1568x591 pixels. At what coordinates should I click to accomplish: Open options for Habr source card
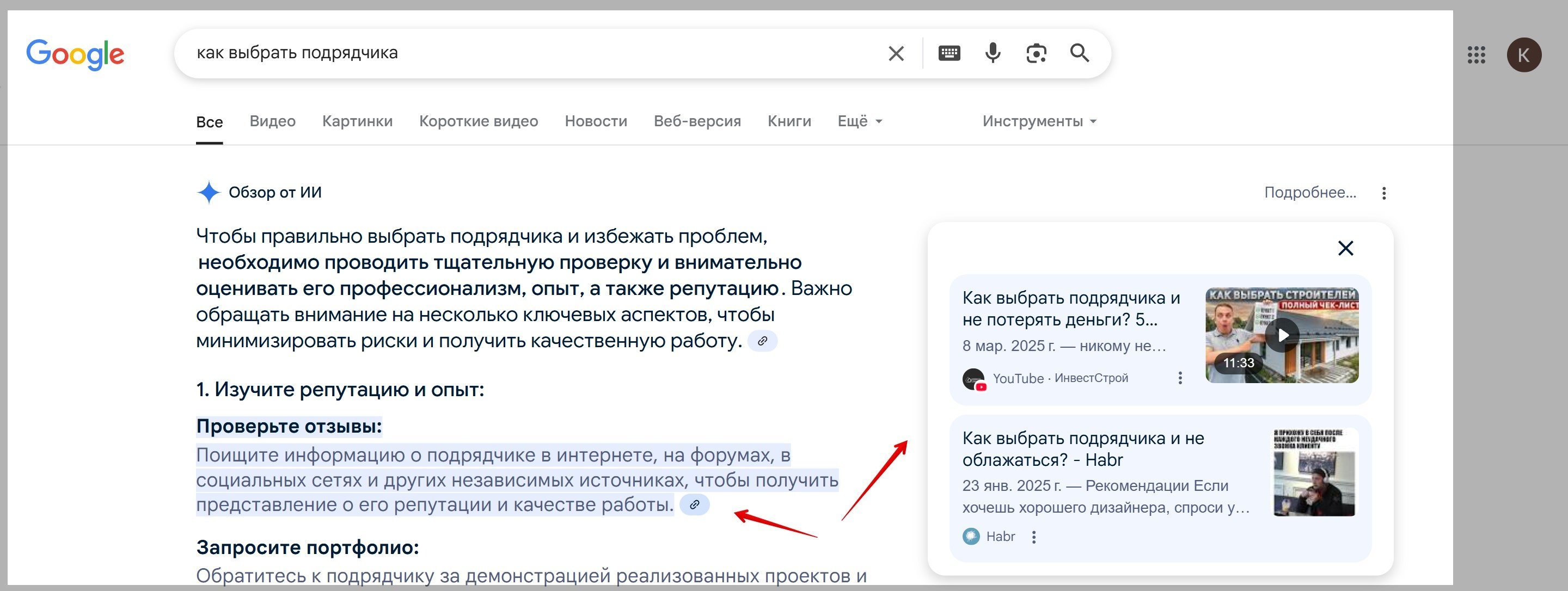click(1033, 537)
